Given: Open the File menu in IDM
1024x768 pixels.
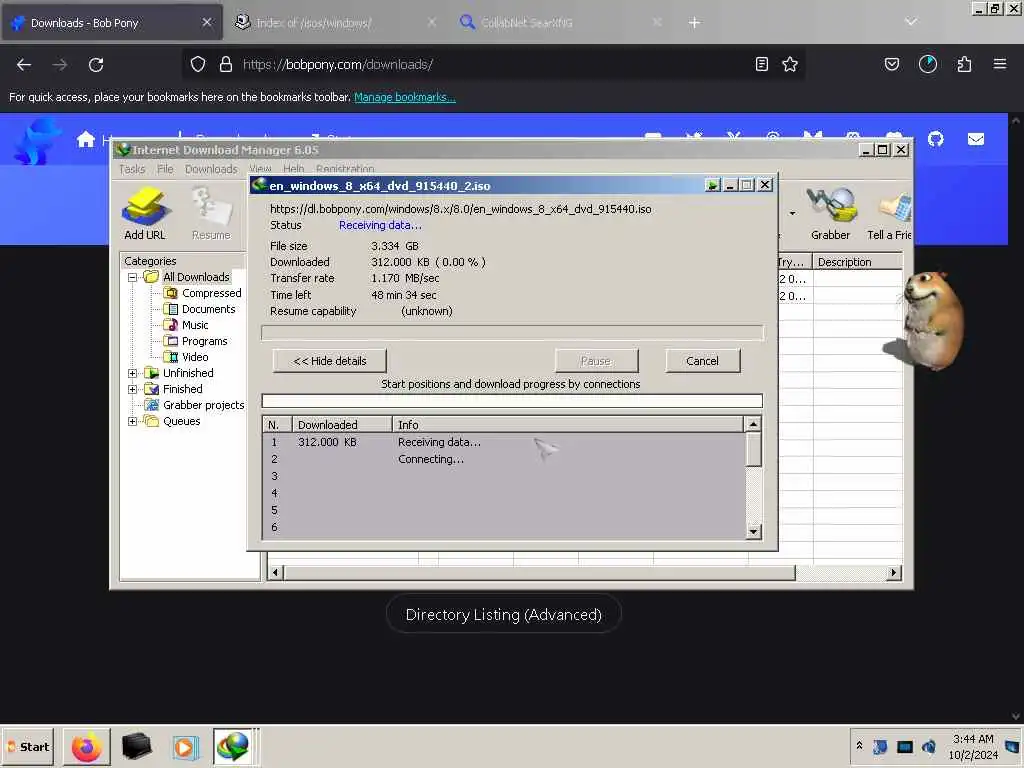Looking at the screenshot, I should tap(165, 169).
